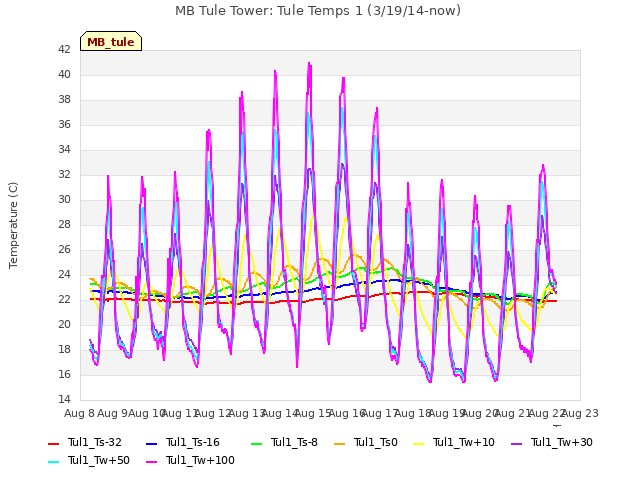Select the Tul1_Tw+30 legend label
Image resolution: width=640 pixels, height=480 pixels.
pos(562,442)
